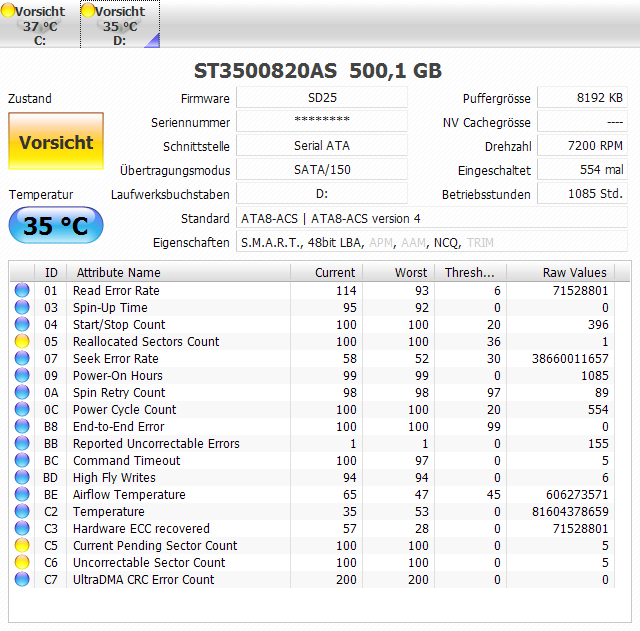The image size is (640, 631).
Task: Select the Seek Error Rate attribute name
Action: point(116,359)
